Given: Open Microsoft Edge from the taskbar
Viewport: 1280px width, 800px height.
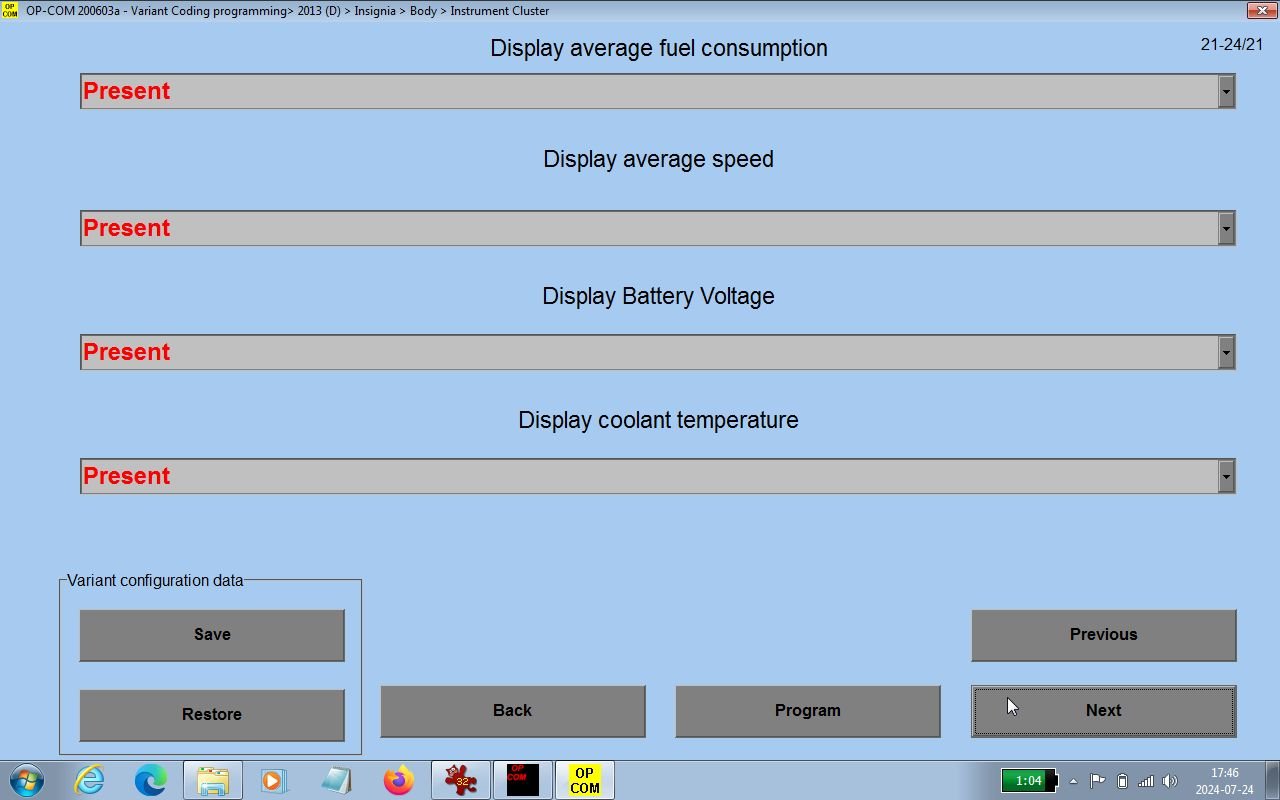Looking at the screenshot, I should pos(151,780).
